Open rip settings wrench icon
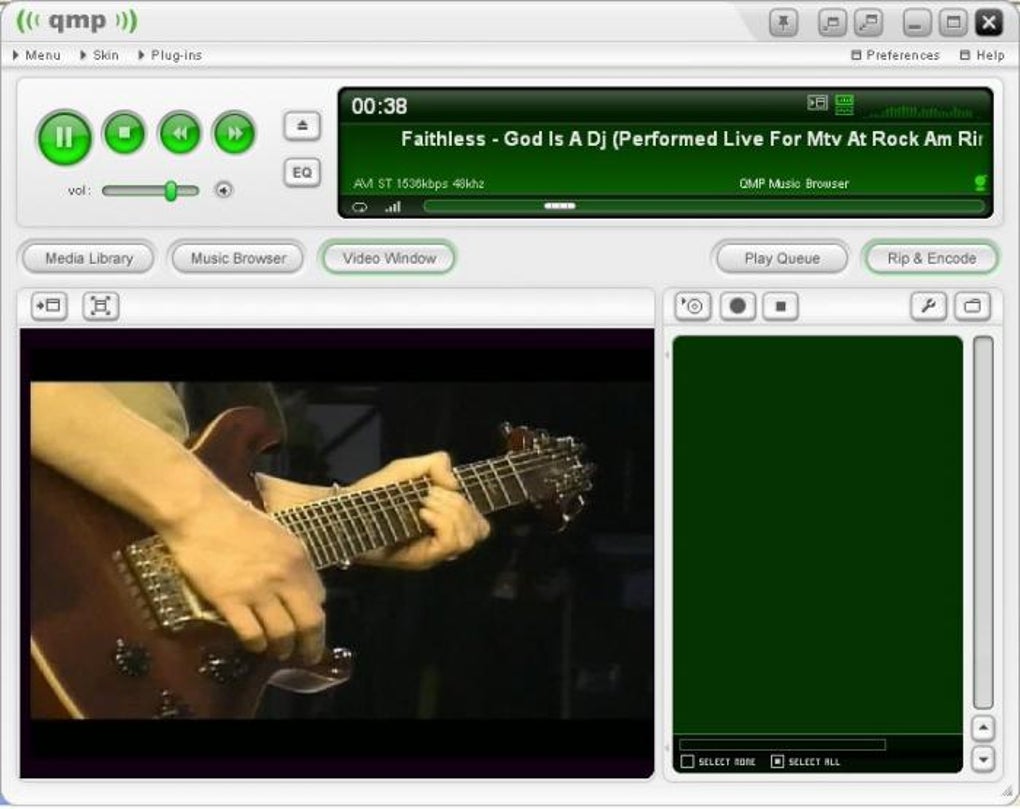The image size is (1020, 809). (x=928, y=306)
